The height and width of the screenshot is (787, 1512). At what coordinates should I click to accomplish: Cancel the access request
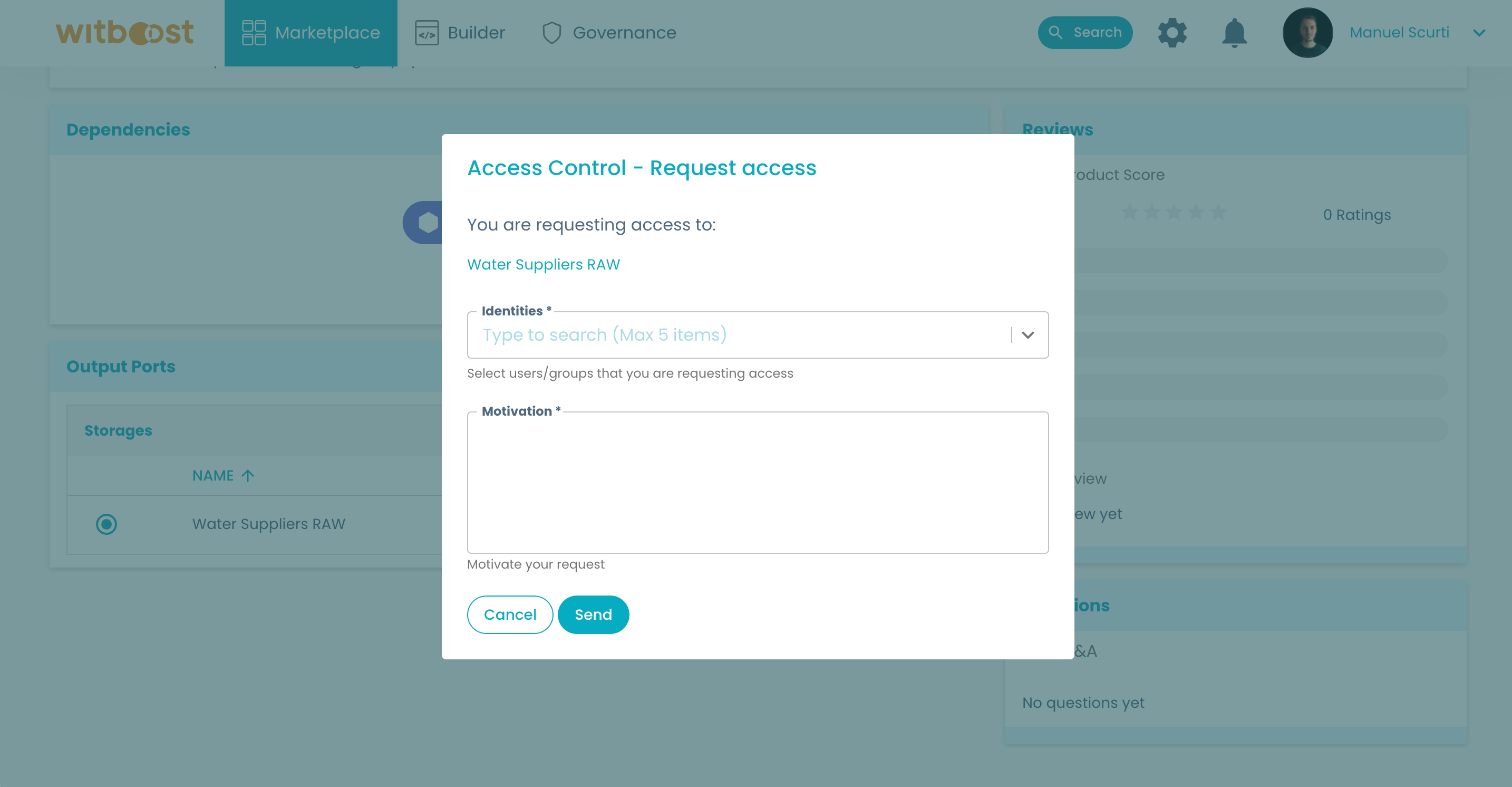pyautogui.click(x=509, y=615)
